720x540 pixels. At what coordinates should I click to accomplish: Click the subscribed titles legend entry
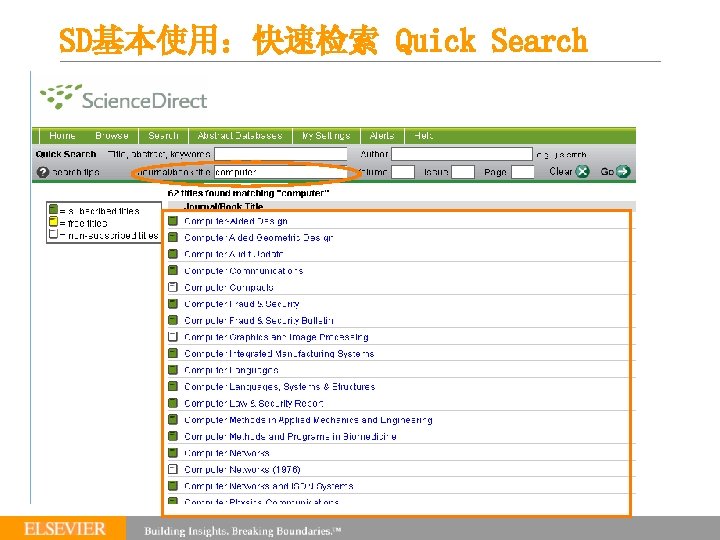[94, 210]
